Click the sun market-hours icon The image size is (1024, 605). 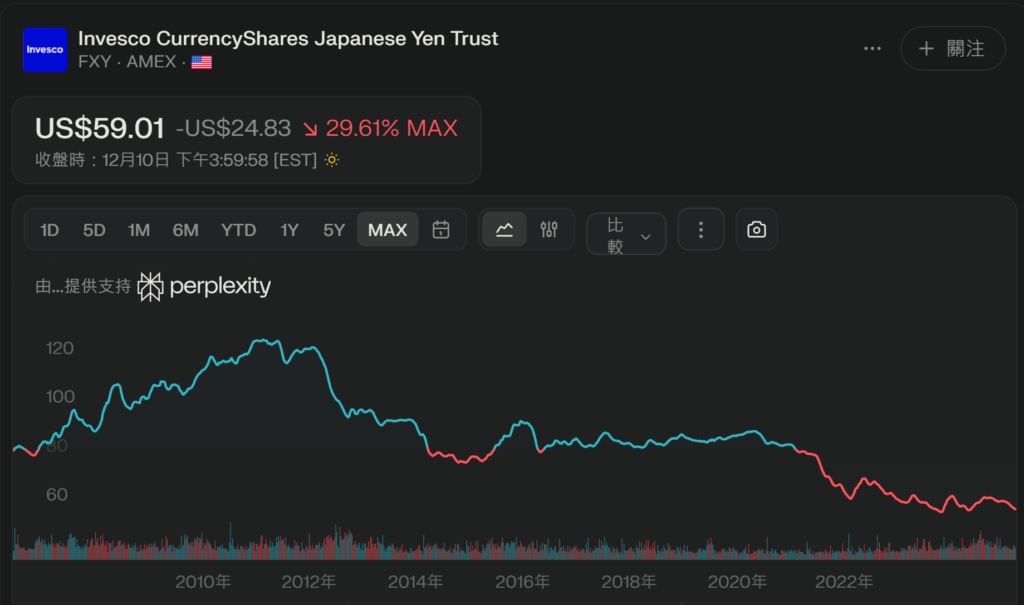[x=332, y=160]
